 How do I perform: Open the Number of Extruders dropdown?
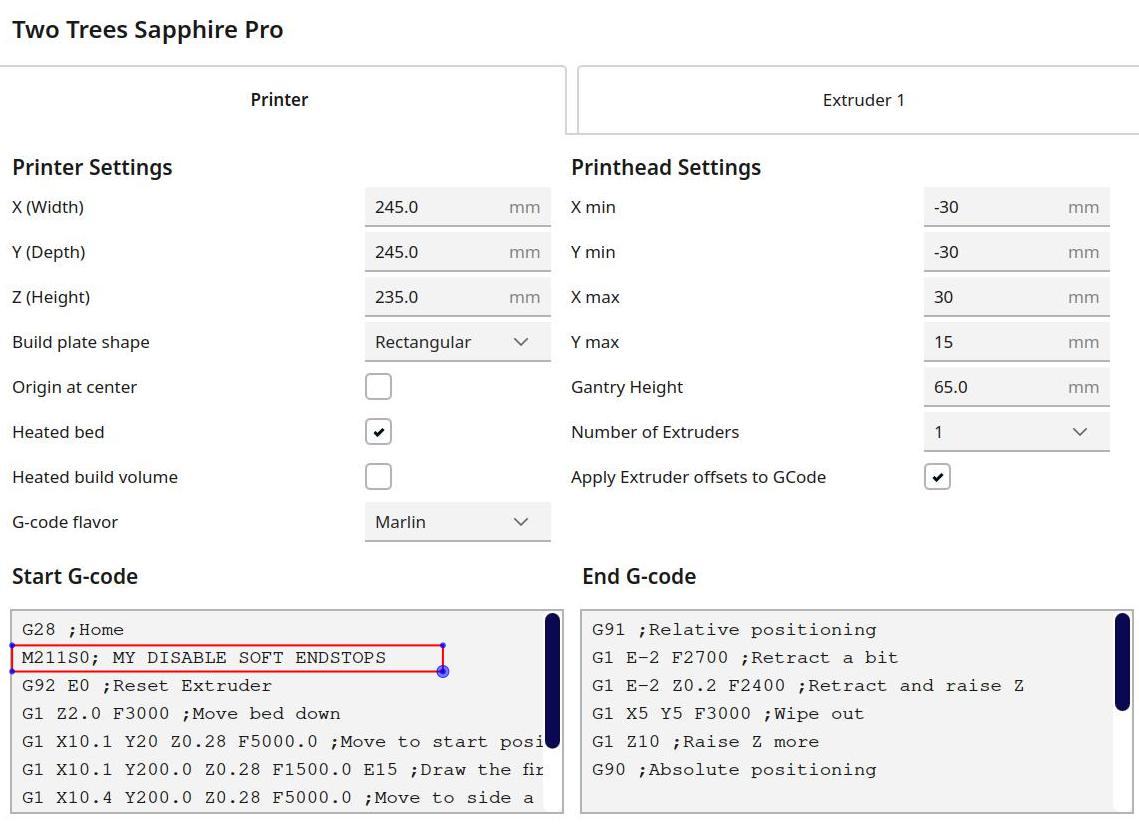tap(1016, 432)
